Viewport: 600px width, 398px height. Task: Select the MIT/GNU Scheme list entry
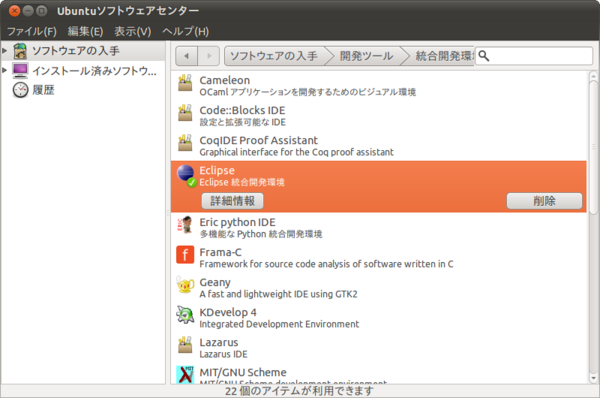378,373
